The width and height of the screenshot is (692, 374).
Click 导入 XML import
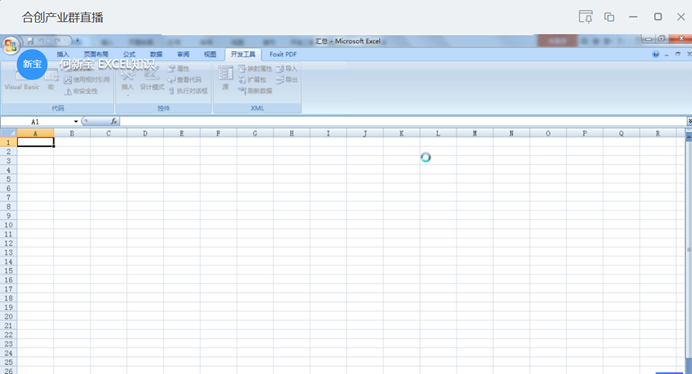point(287,69)
